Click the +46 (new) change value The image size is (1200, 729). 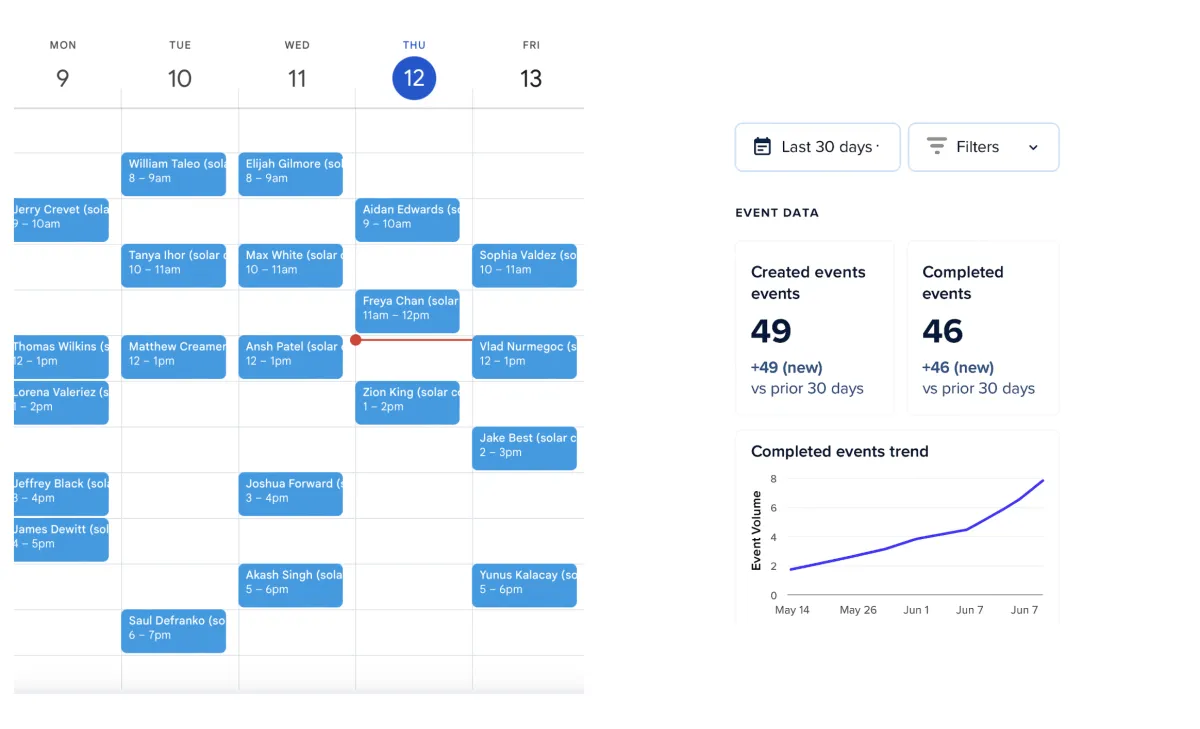click(x=958, y=367)
